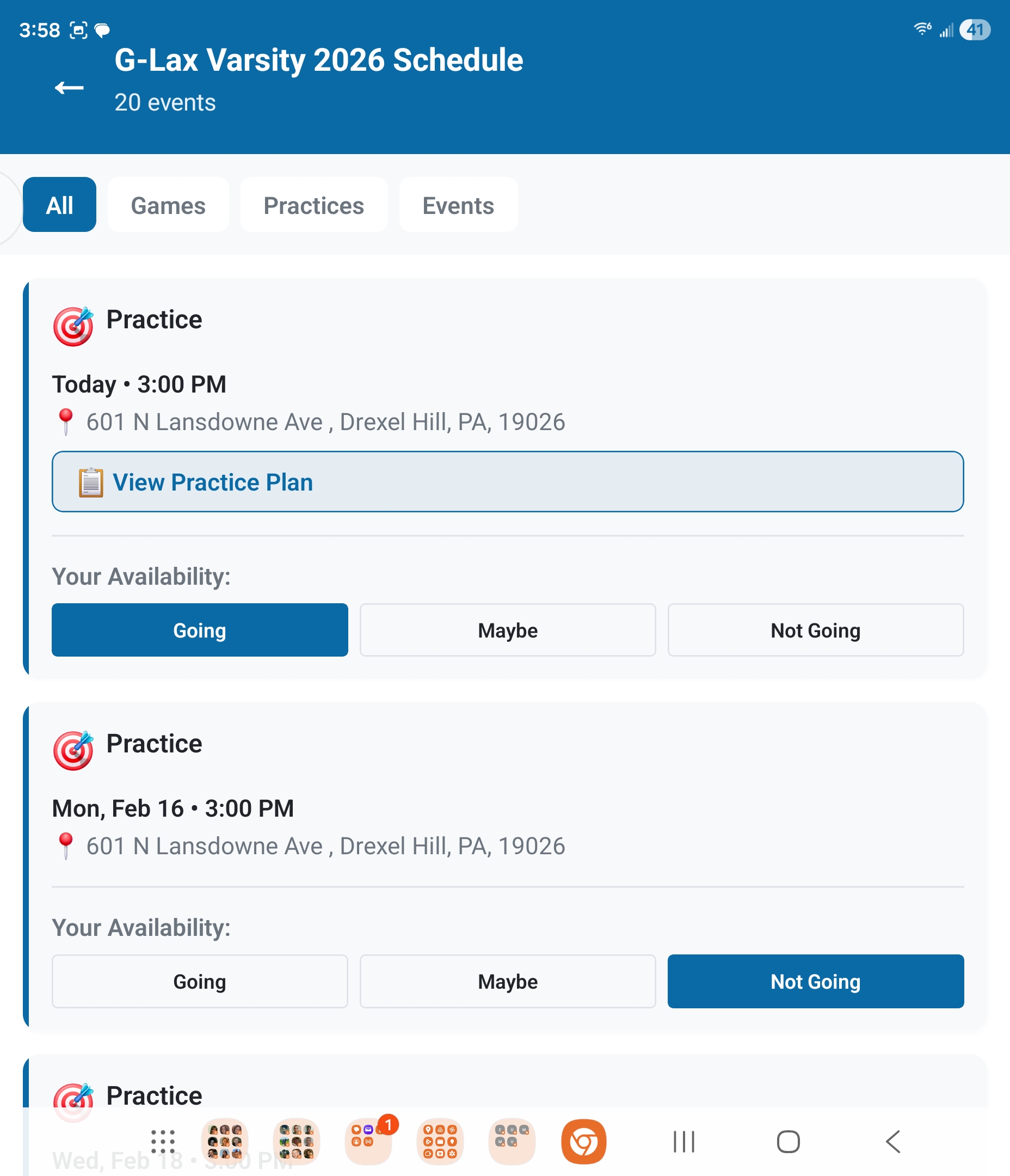Tap the location pin for today's practice
This screenshot has width=1010, height=1176.
[66, 422]
